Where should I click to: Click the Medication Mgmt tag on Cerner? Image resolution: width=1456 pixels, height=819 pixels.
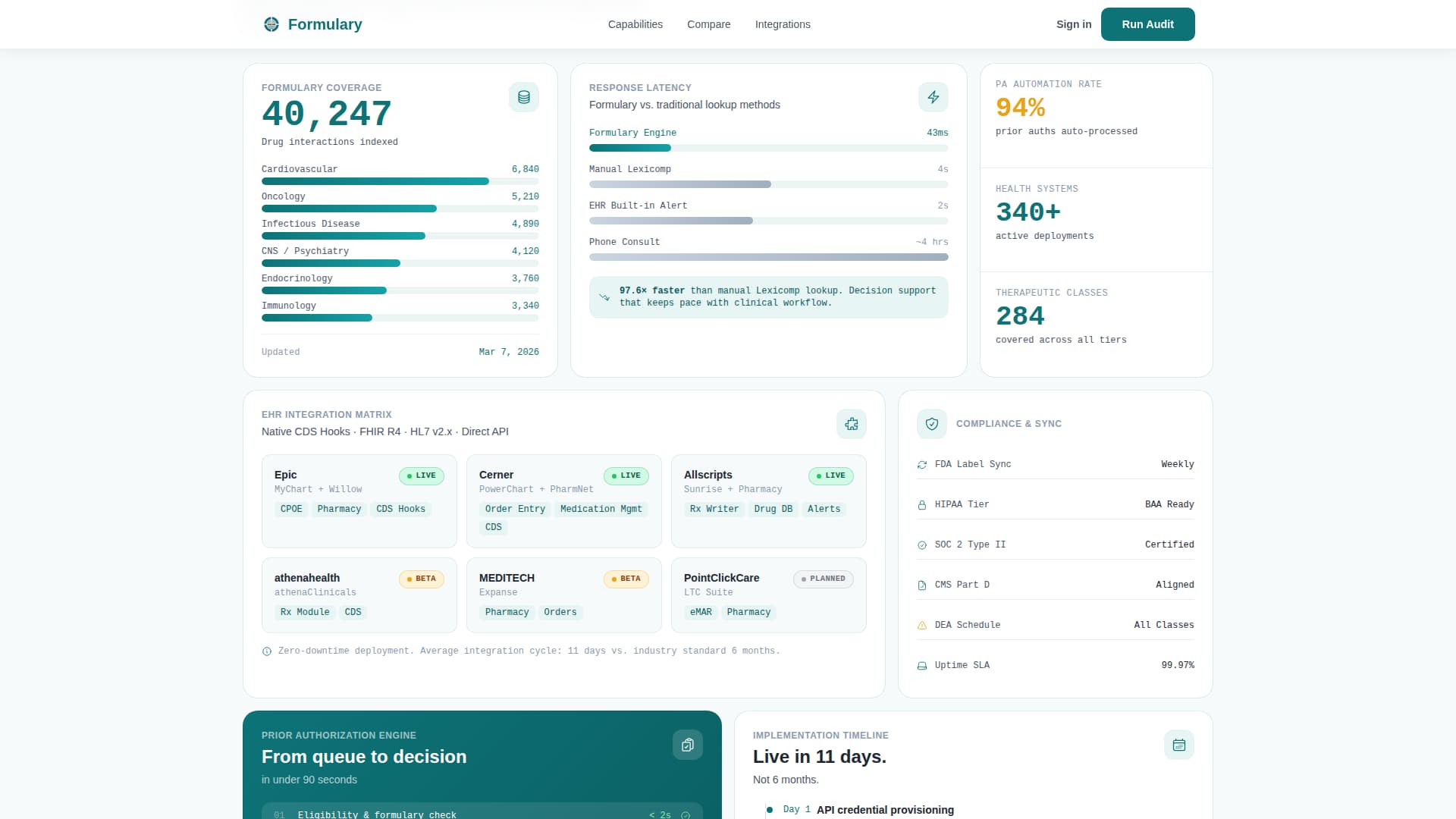pos(601,509)
